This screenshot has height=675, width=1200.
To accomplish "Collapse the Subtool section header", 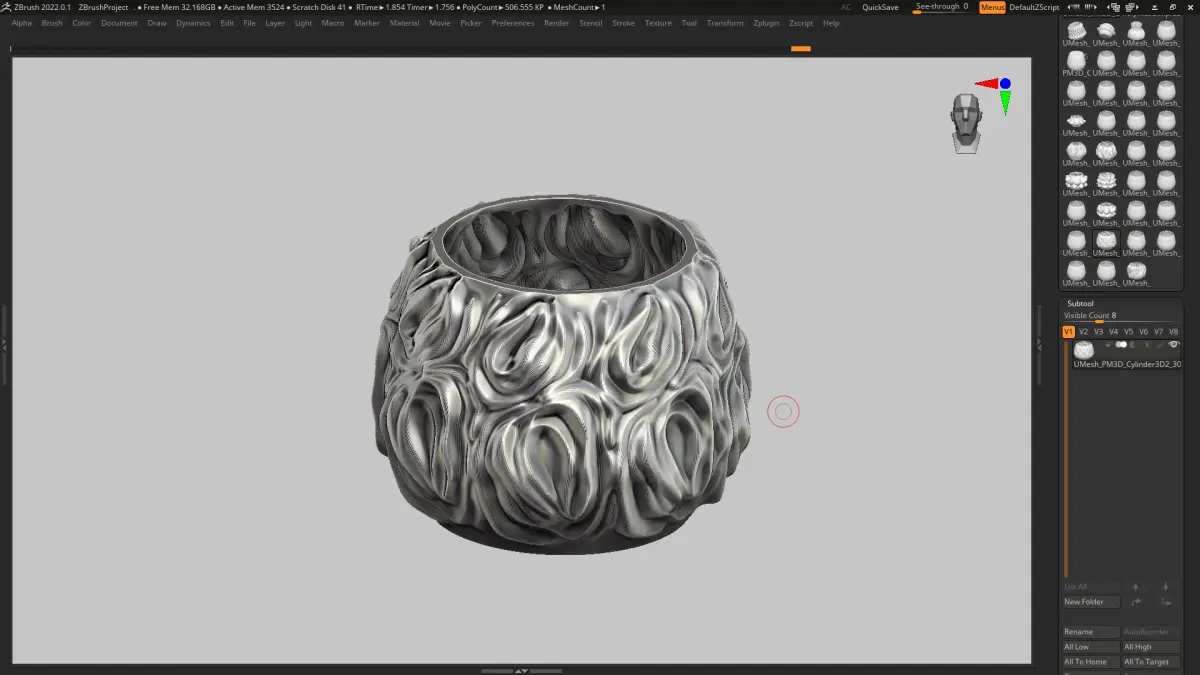I will point(1080,303).
